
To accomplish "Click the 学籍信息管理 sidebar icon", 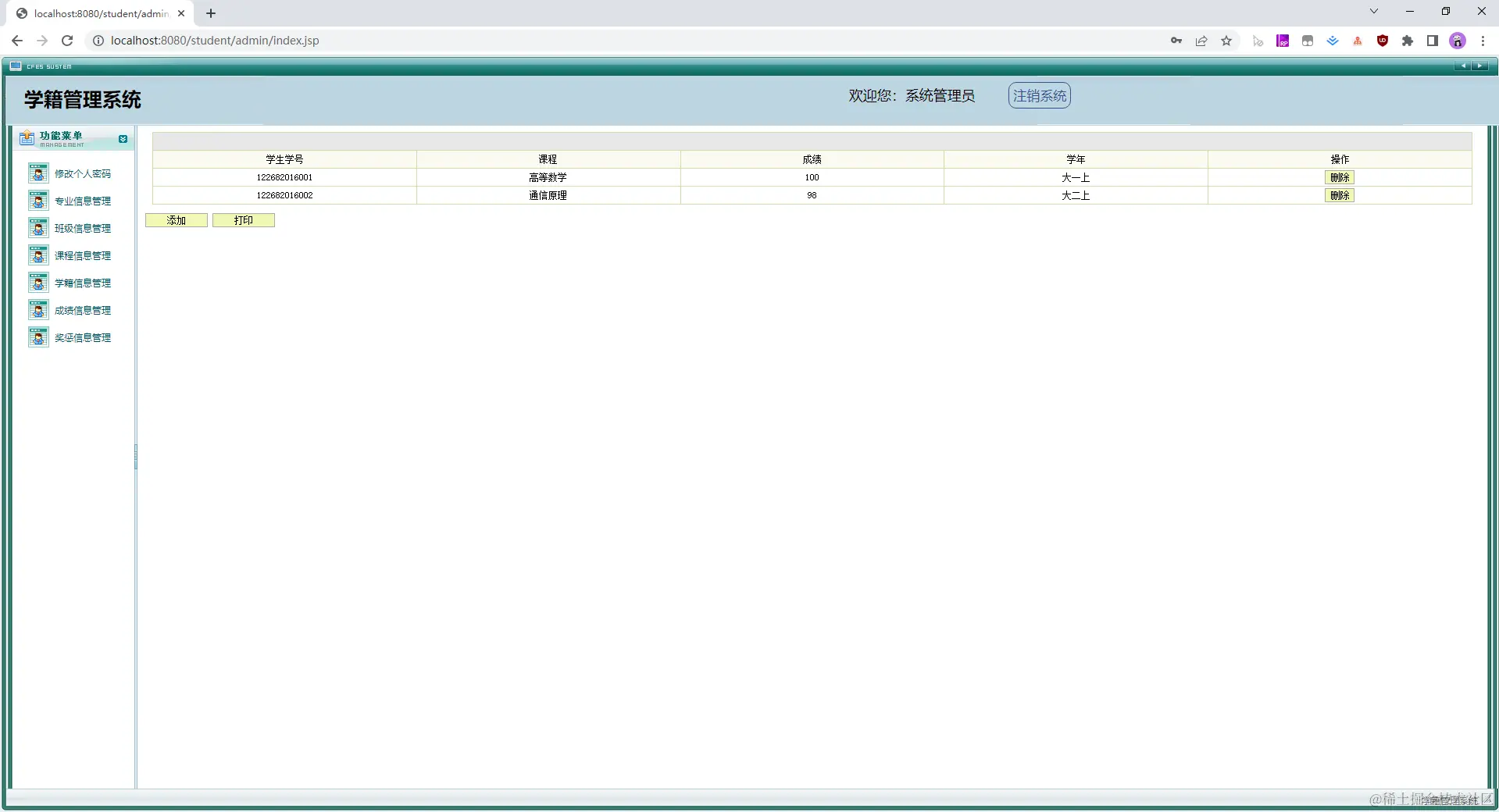I will click(x=38, y=283).
